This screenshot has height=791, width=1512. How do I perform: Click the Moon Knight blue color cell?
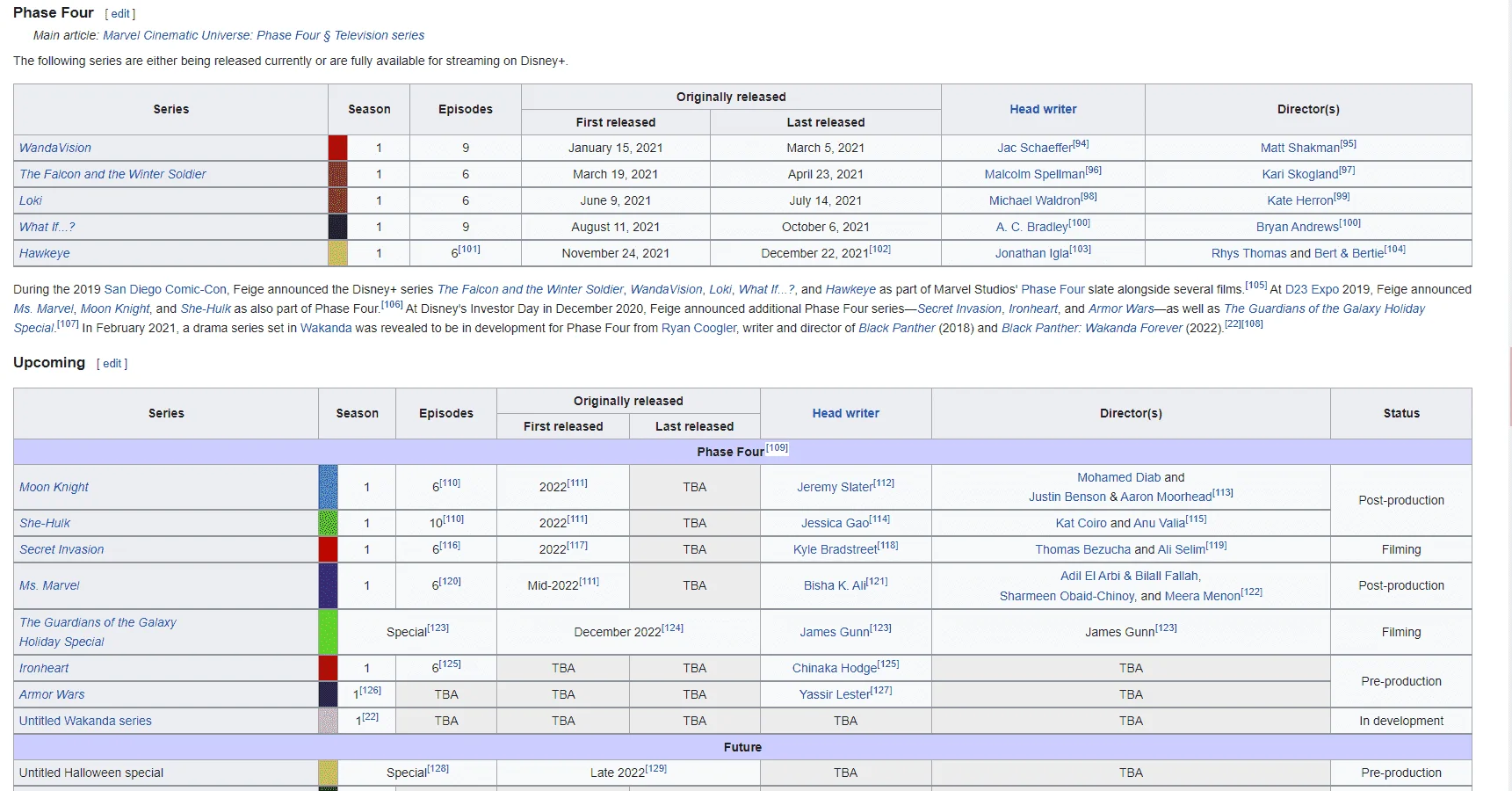pyautogui.click(x=328, y=487)
